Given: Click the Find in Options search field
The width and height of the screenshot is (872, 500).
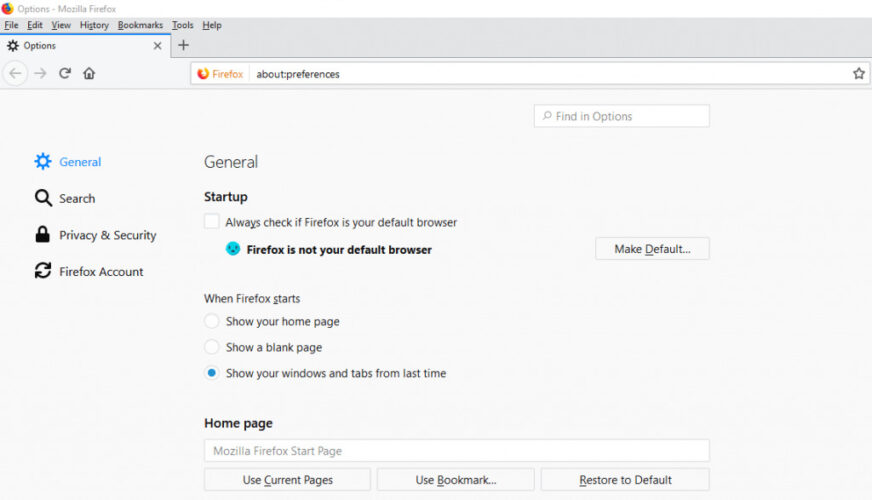Looking at the screenshot, I should (x=622, y=116).
